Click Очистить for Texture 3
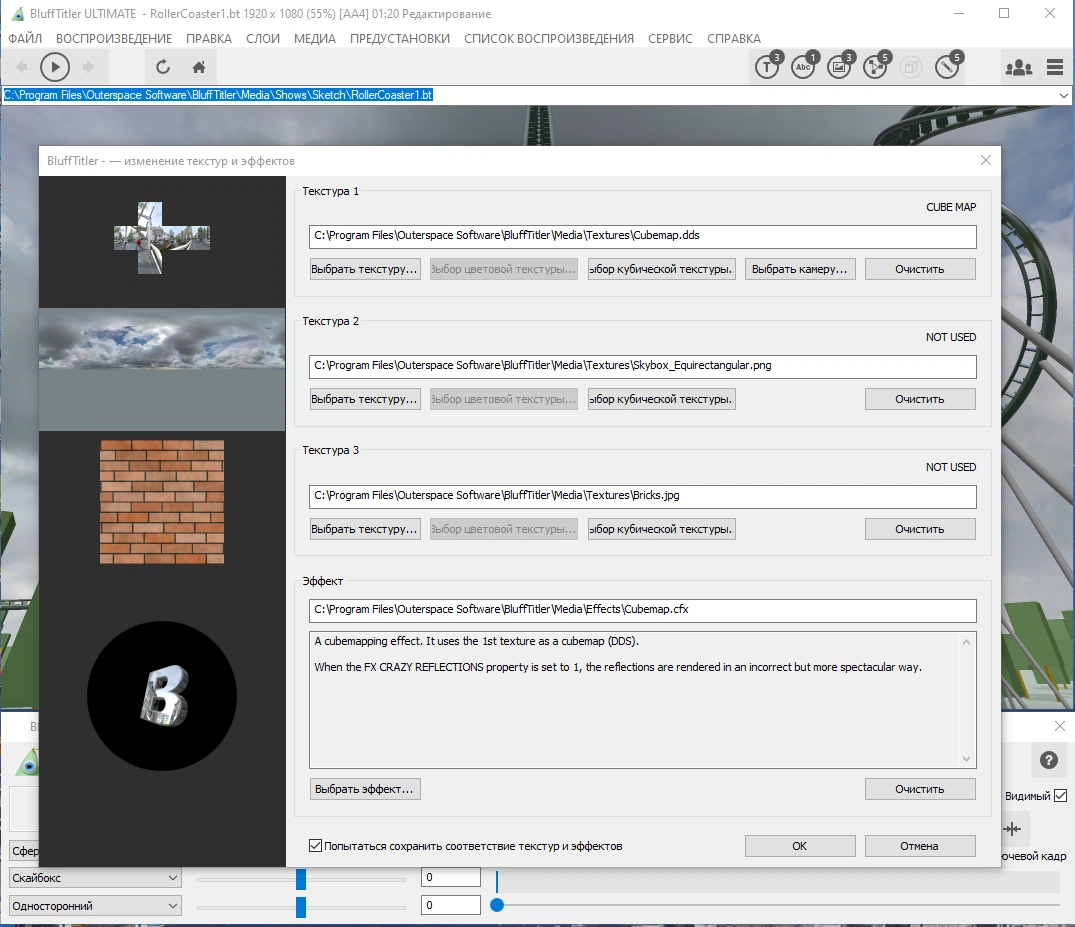Viewport: 1075px width, 927px height. [920, 529]
